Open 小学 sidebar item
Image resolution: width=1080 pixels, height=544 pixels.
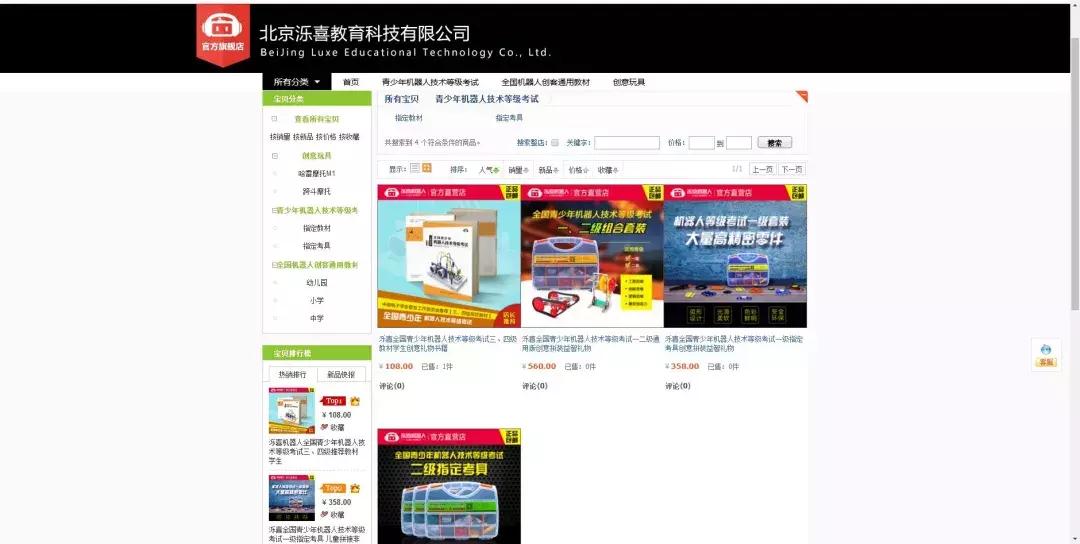317,300
